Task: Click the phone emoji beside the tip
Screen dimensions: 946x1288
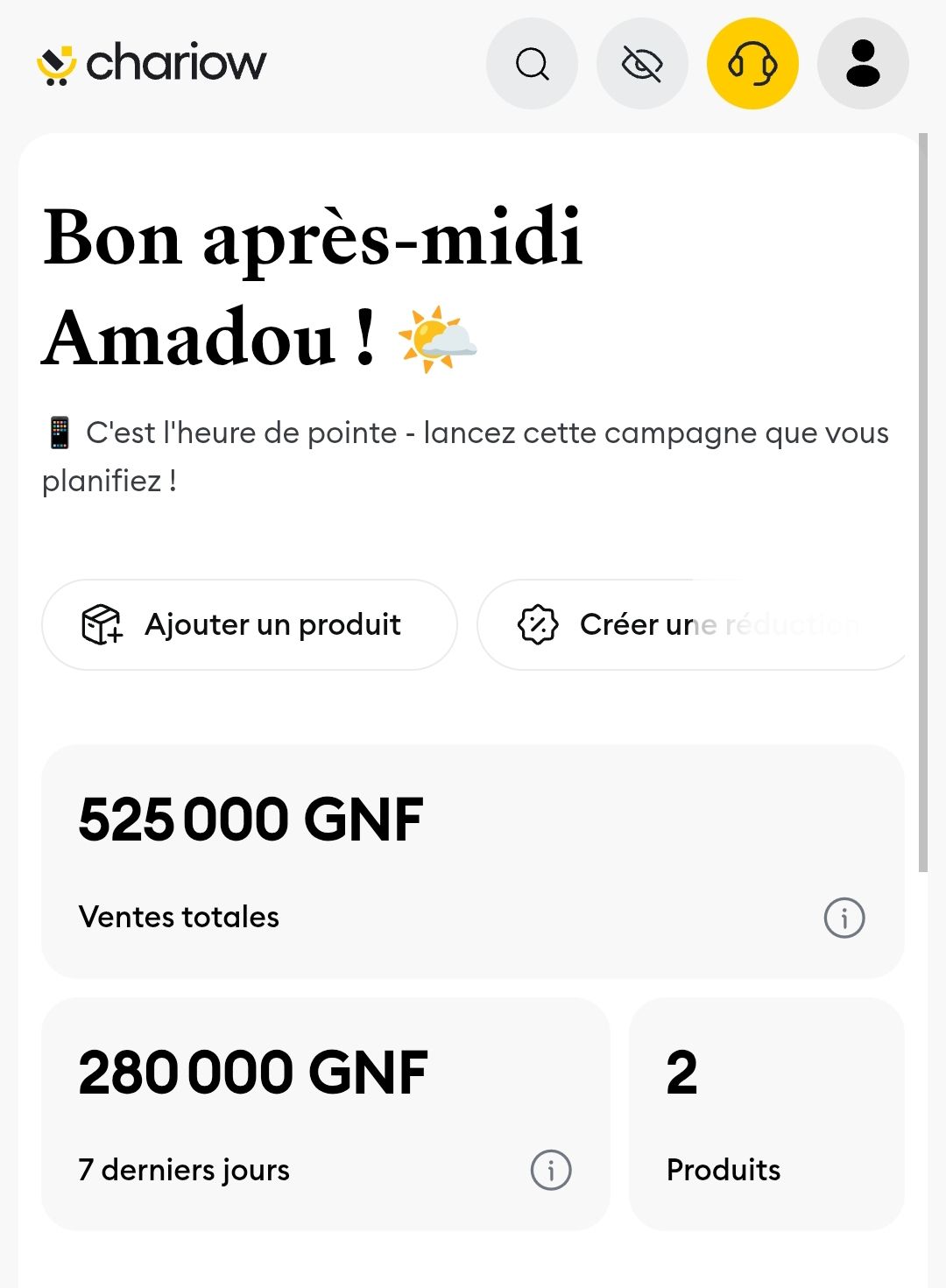Action: click(x=60, y=433)
